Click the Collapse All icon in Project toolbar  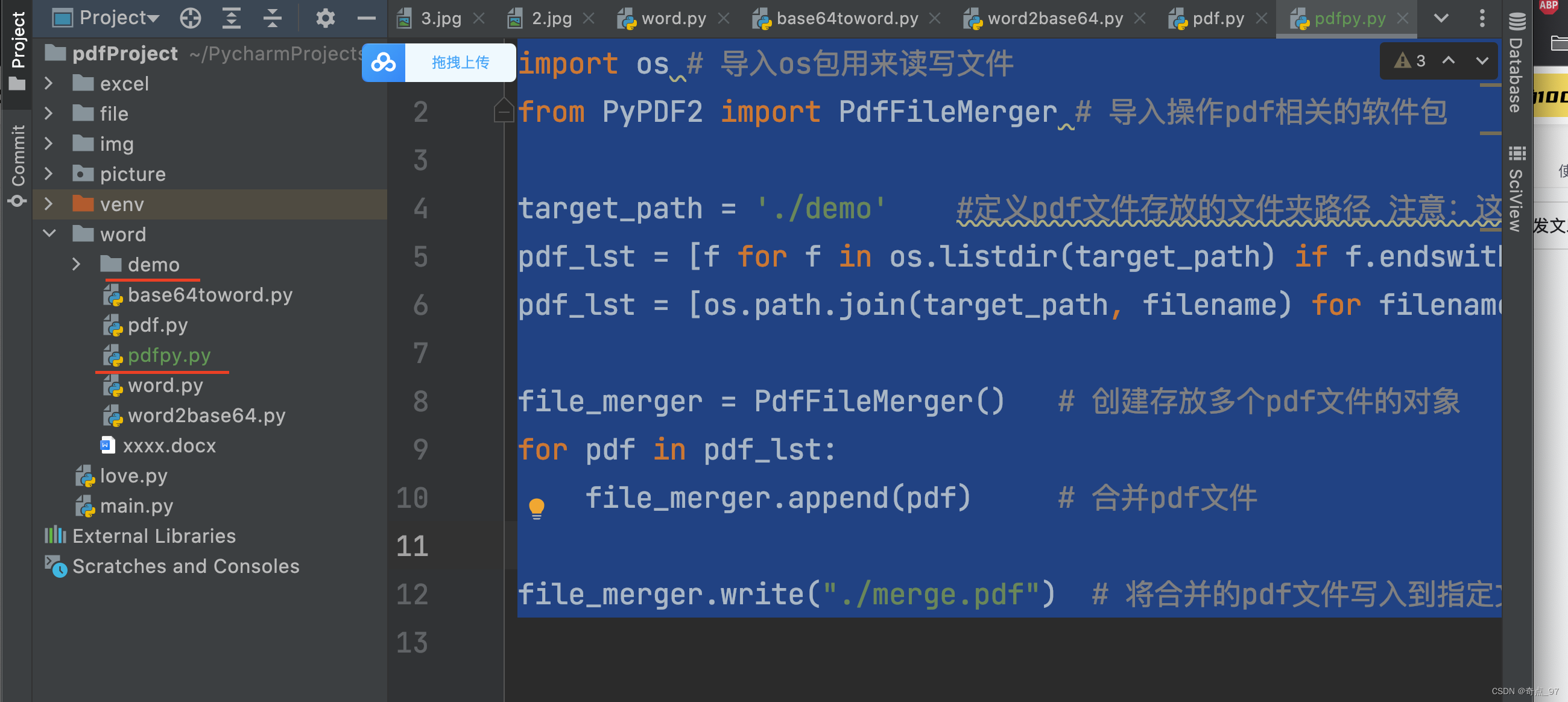[x=272, y=18]
